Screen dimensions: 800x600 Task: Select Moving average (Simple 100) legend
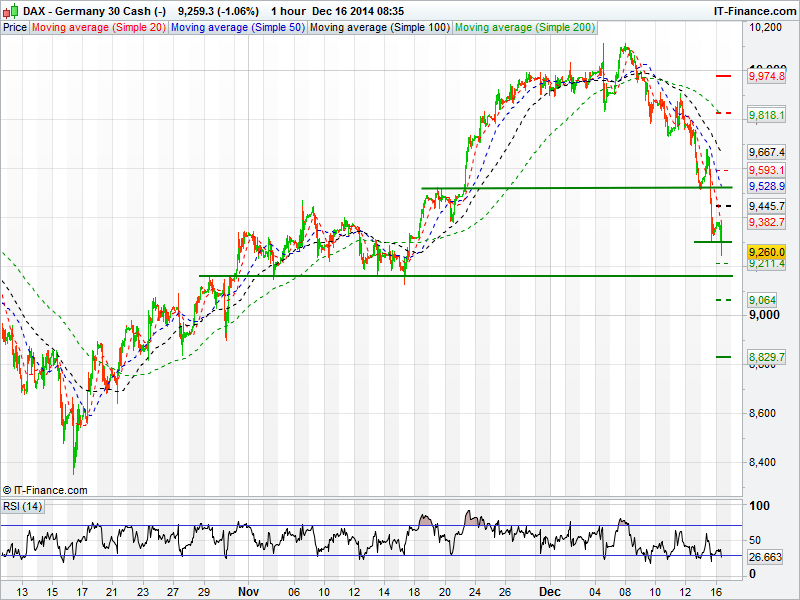pyautogui.click(x=379, y=28)
